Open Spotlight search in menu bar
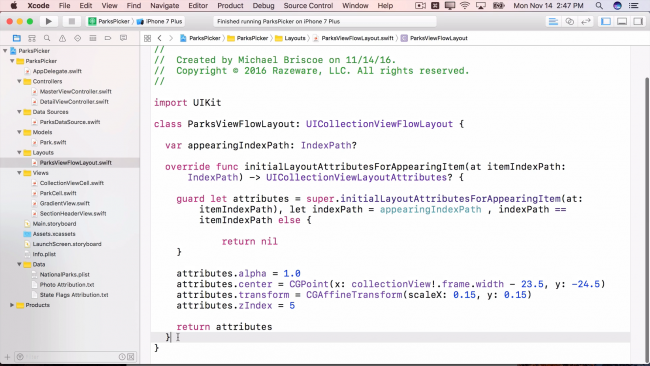The height and width of the screenshot is (366, 650). click(x=599, y=5)
